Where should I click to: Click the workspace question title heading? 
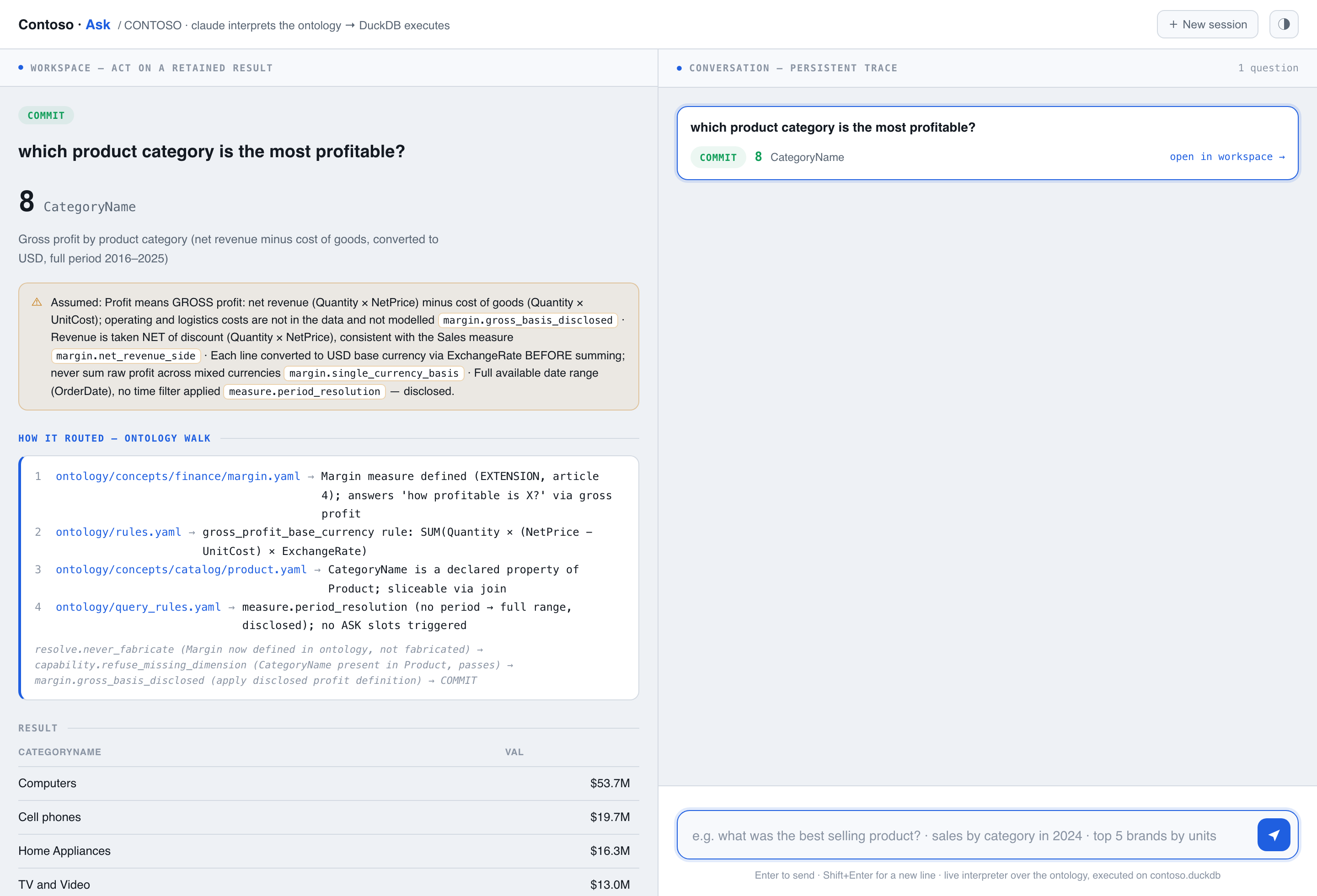(211, 151)
